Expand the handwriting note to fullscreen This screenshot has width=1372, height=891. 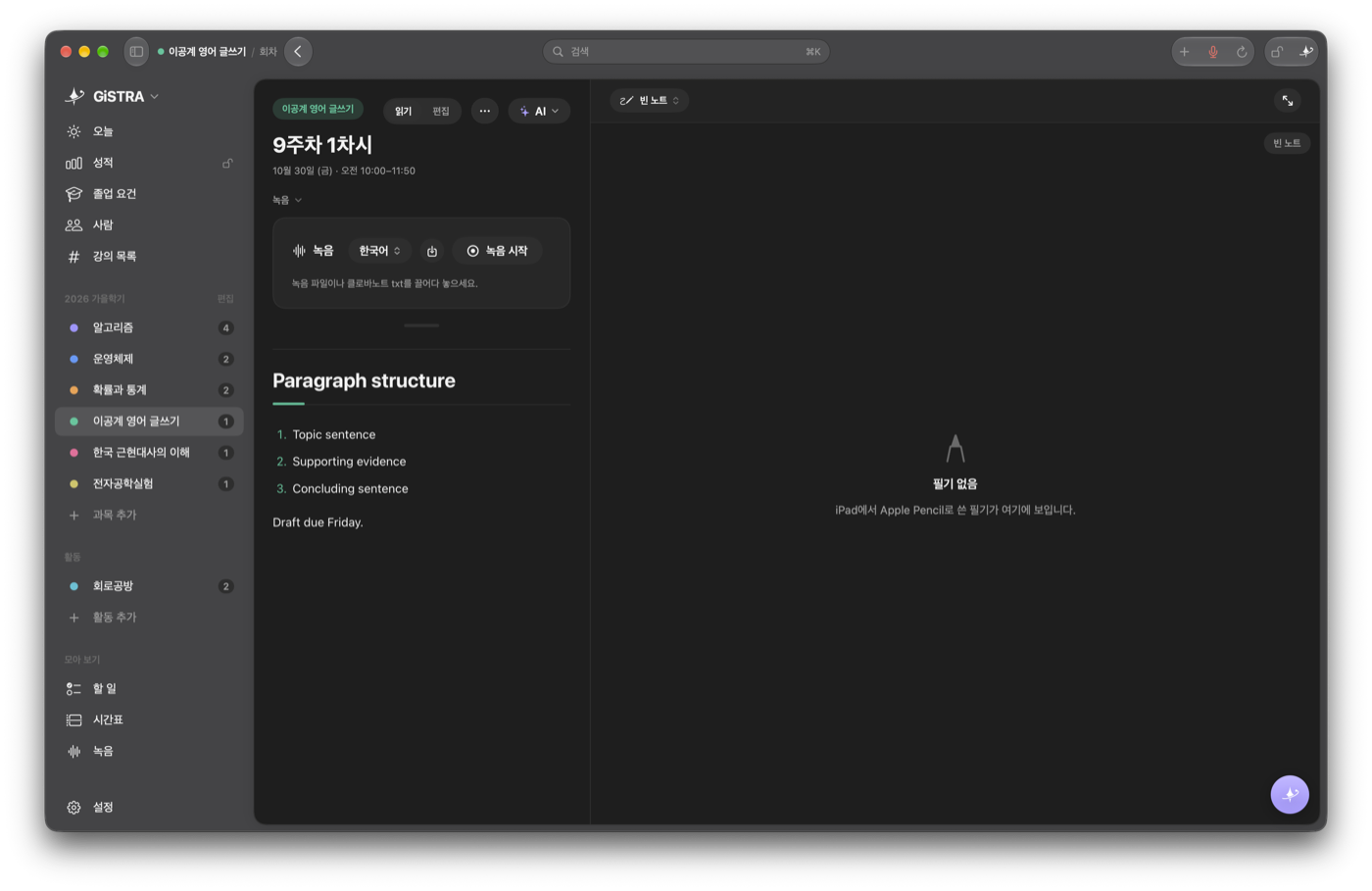(x=1288, y=101)
